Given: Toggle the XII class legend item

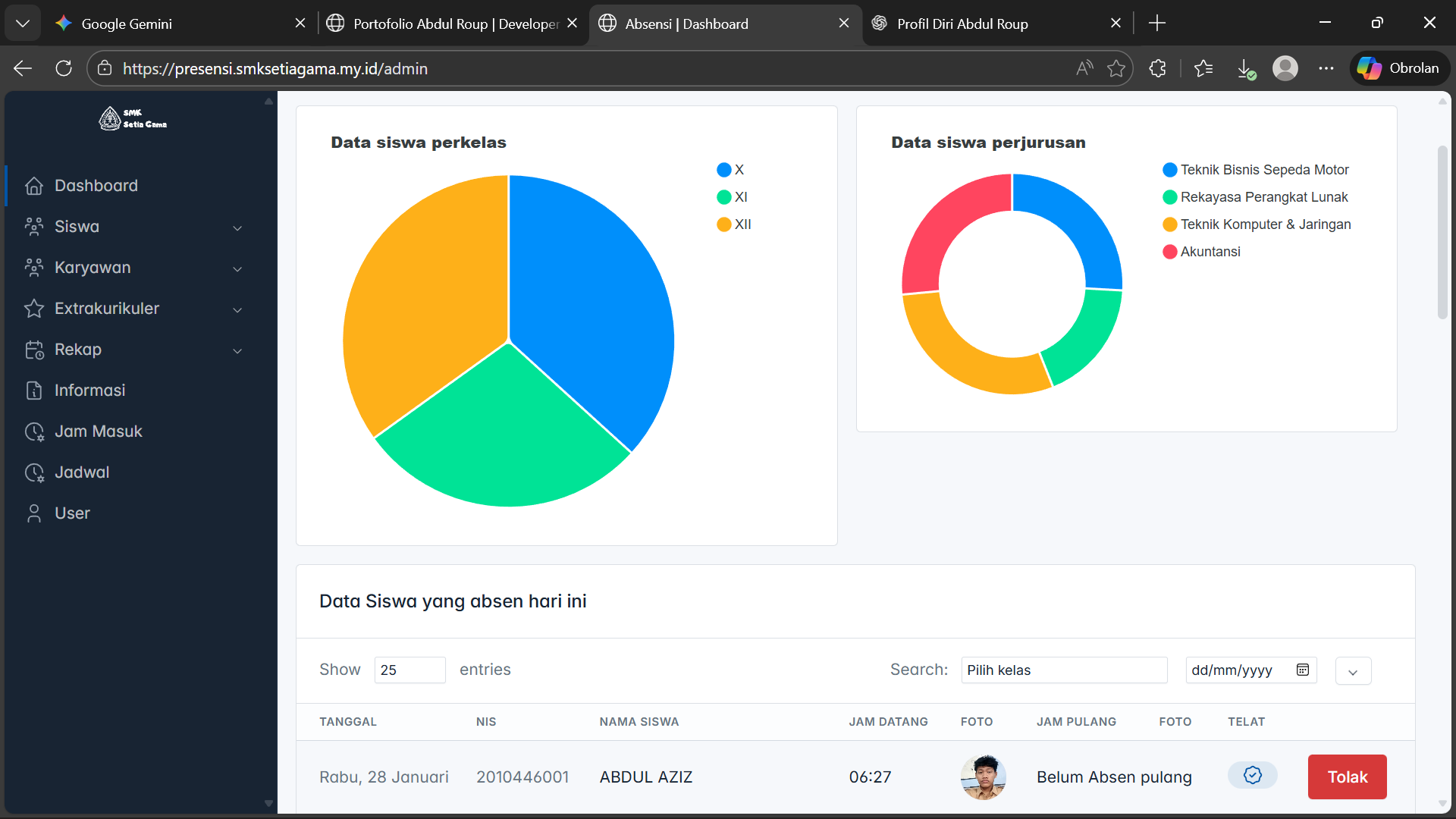Looking at the screenshot, I should coord(734,224).
